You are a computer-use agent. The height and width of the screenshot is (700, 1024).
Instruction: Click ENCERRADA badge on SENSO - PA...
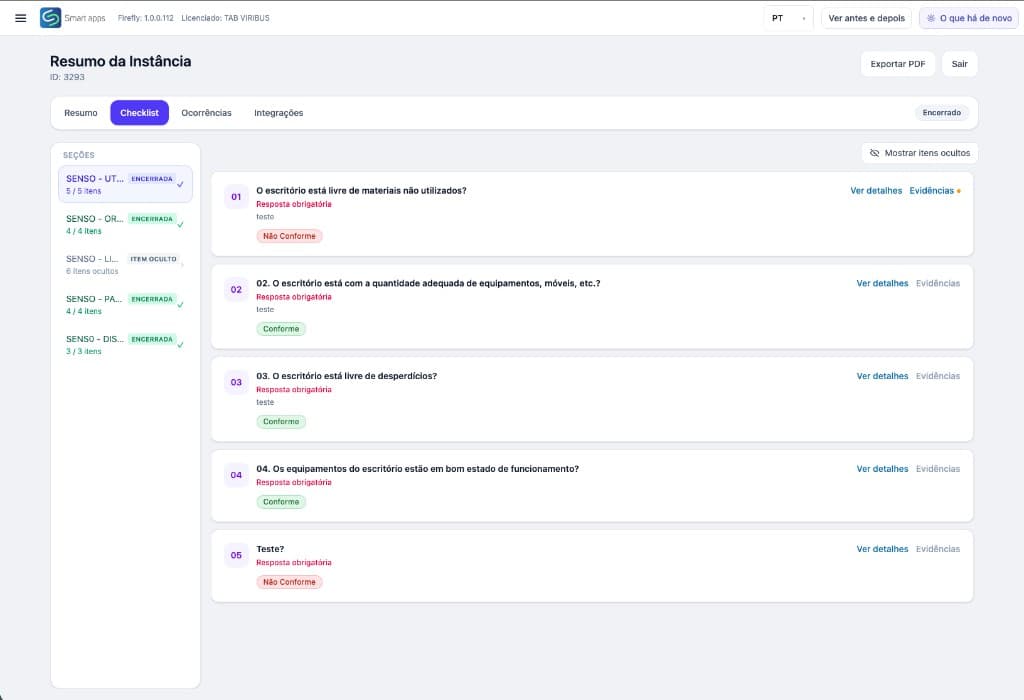[x=152, y=299]
